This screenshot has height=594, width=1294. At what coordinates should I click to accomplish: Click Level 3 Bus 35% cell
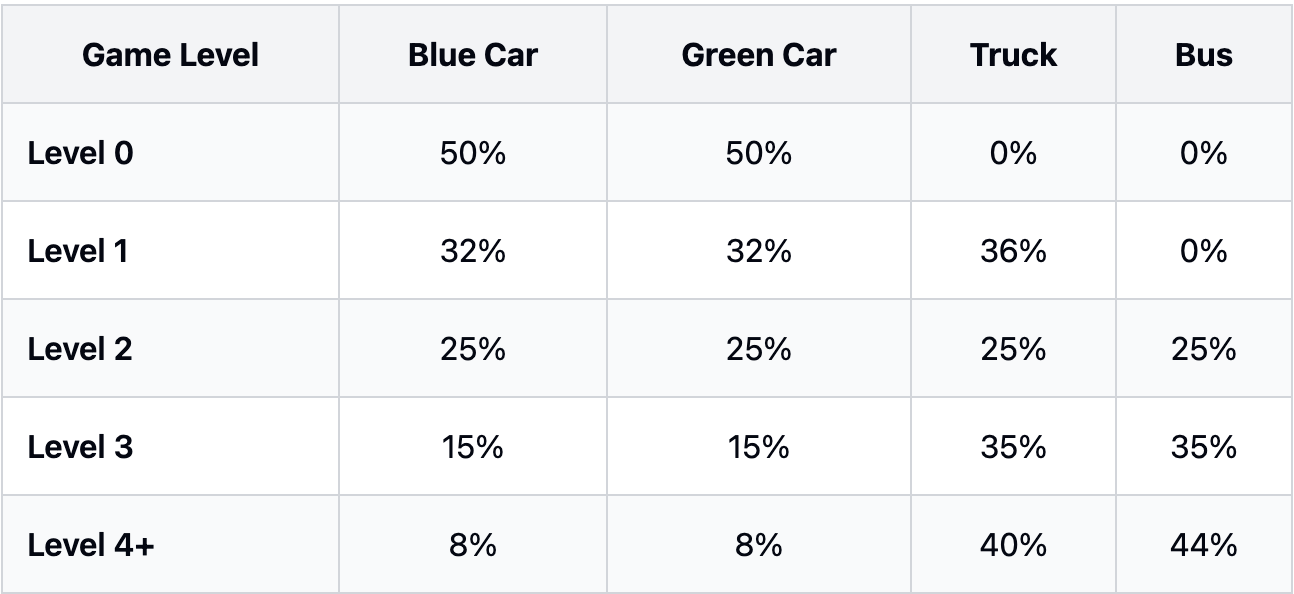[1203, 447]
